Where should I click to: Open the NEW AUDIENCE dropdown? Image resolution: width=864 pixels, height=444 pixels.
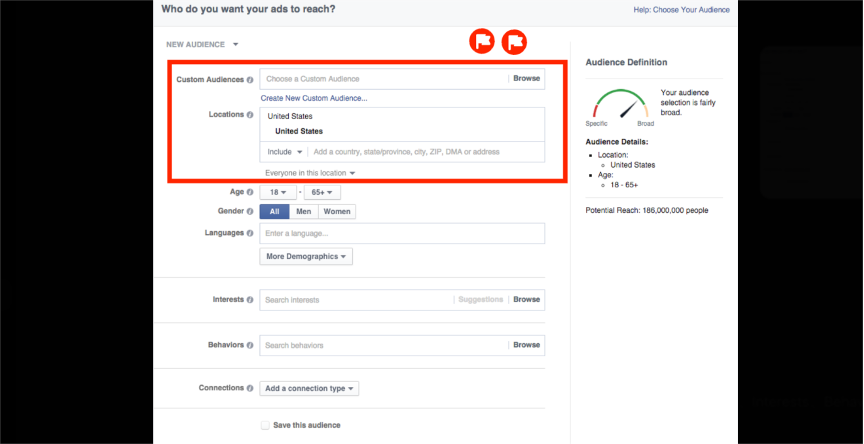point(203,44)
